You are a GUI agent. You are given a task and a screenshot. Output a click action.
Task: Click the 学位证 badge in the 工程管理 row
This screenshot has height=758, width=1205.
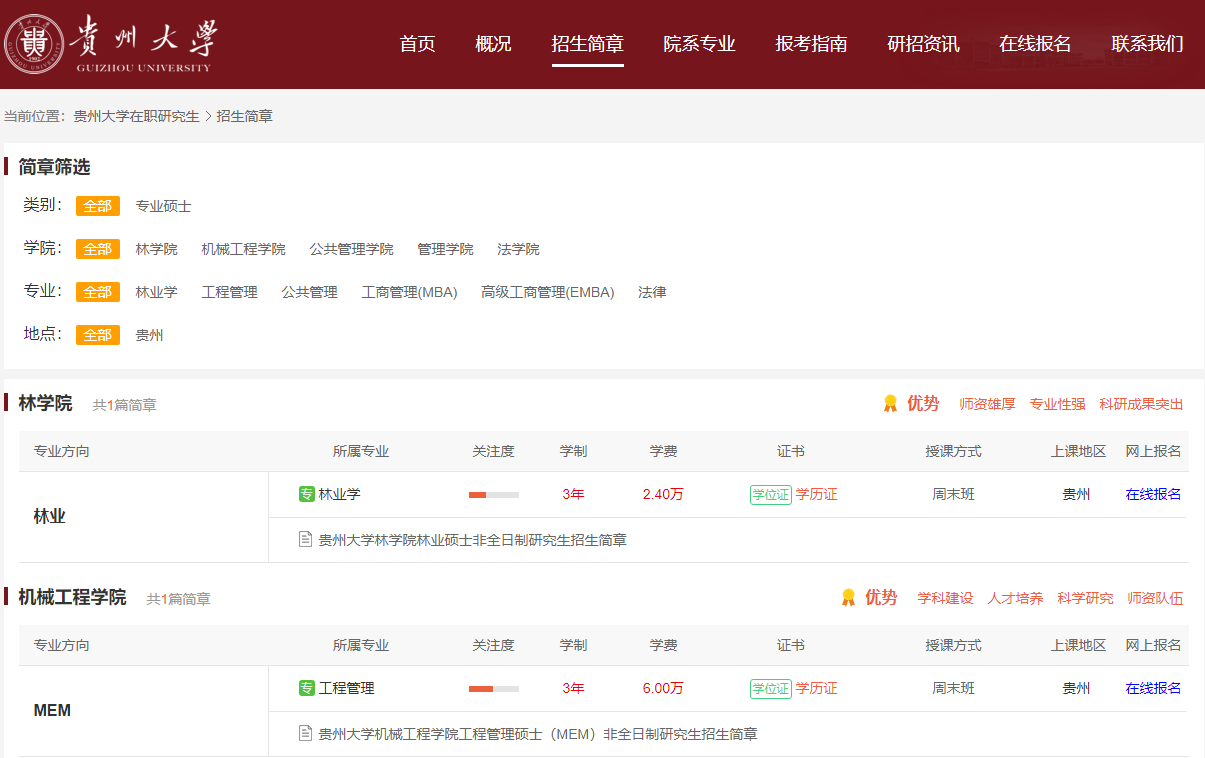coord(771,688)
